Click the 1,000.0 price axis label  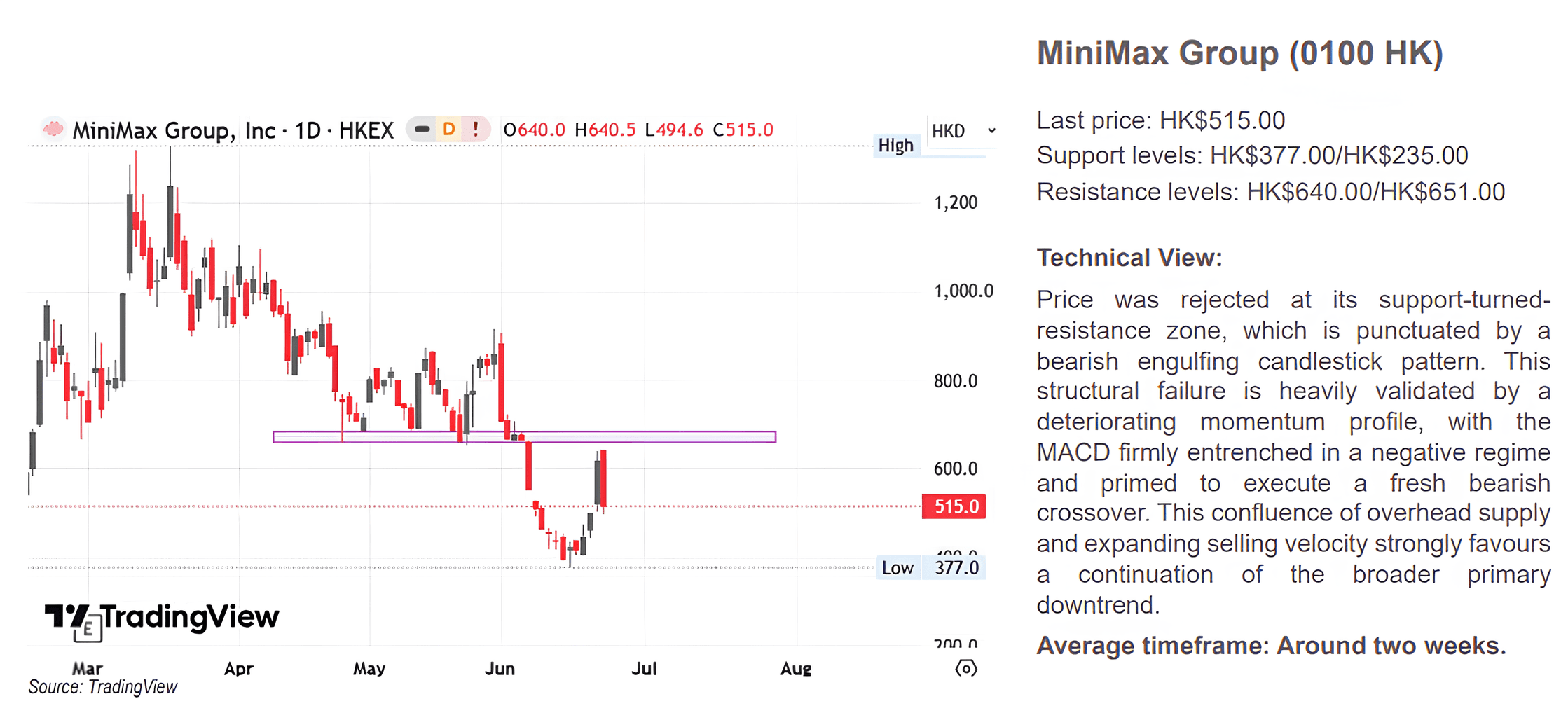pos(963,291)
